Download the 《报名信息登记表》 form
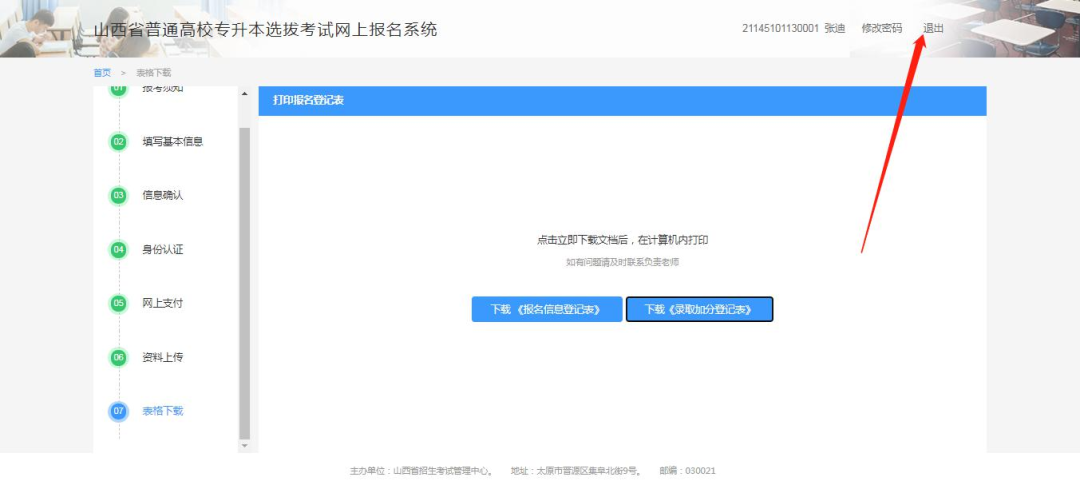Viewport: 1080px width, 489px height. click(547, 309)
